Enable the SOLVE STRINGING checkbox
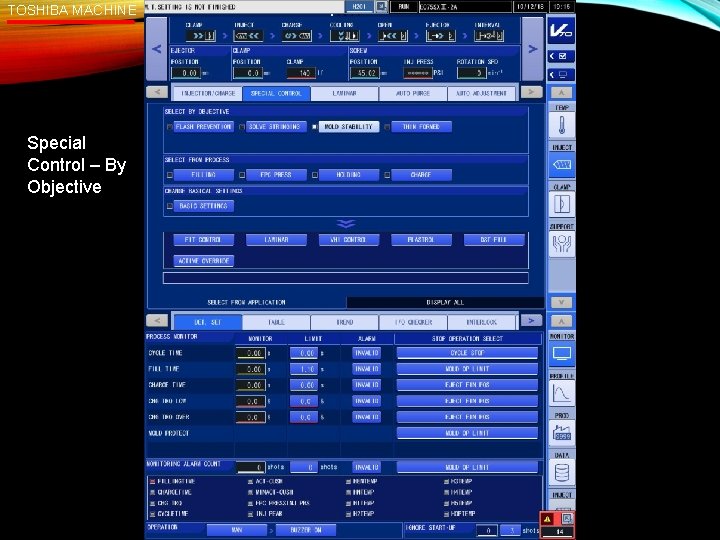Viewport: 720px width, 540px height. [242, 127]
